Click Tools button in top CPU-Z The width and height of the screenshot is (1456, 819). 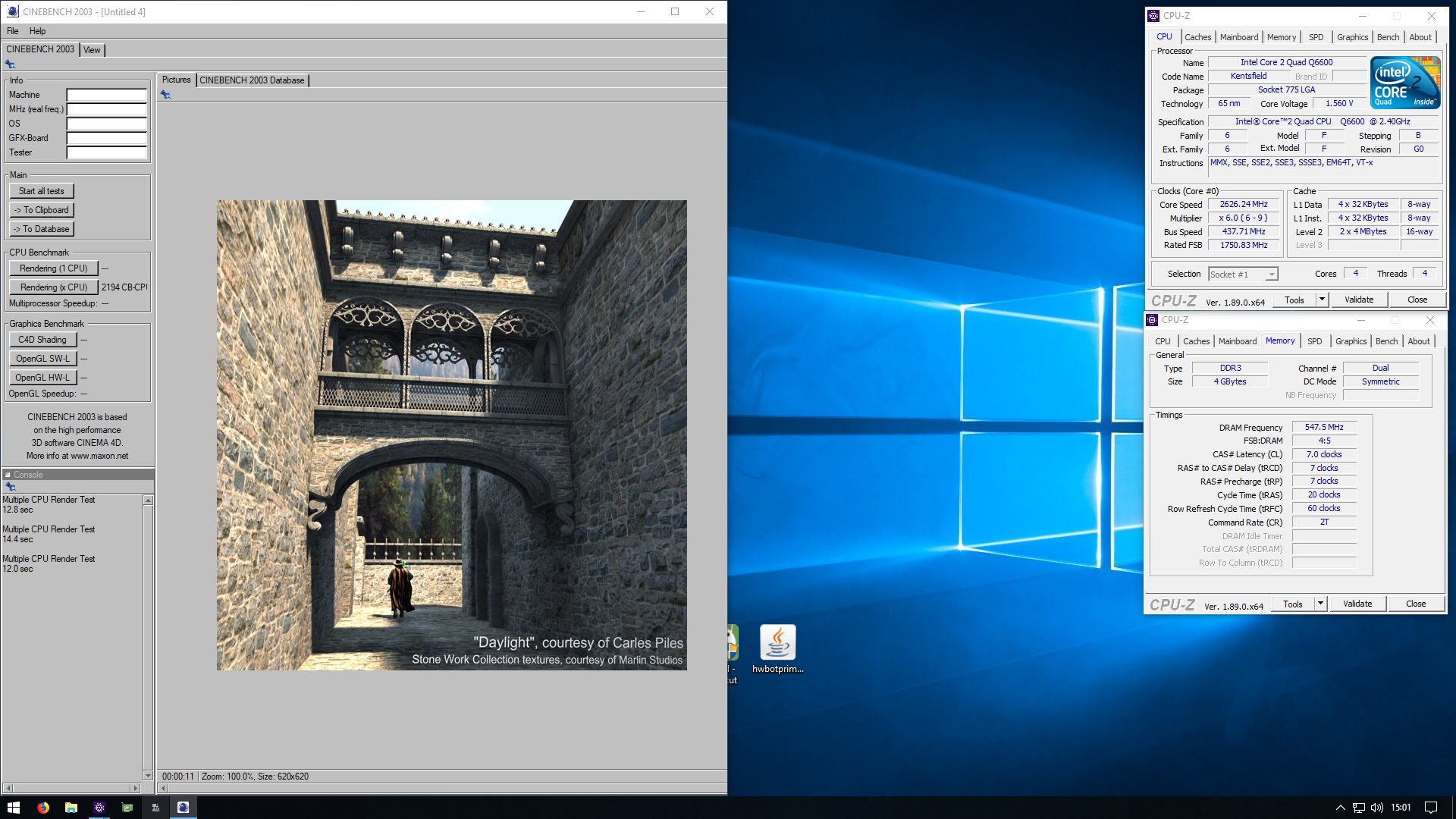coord(1294,300)
